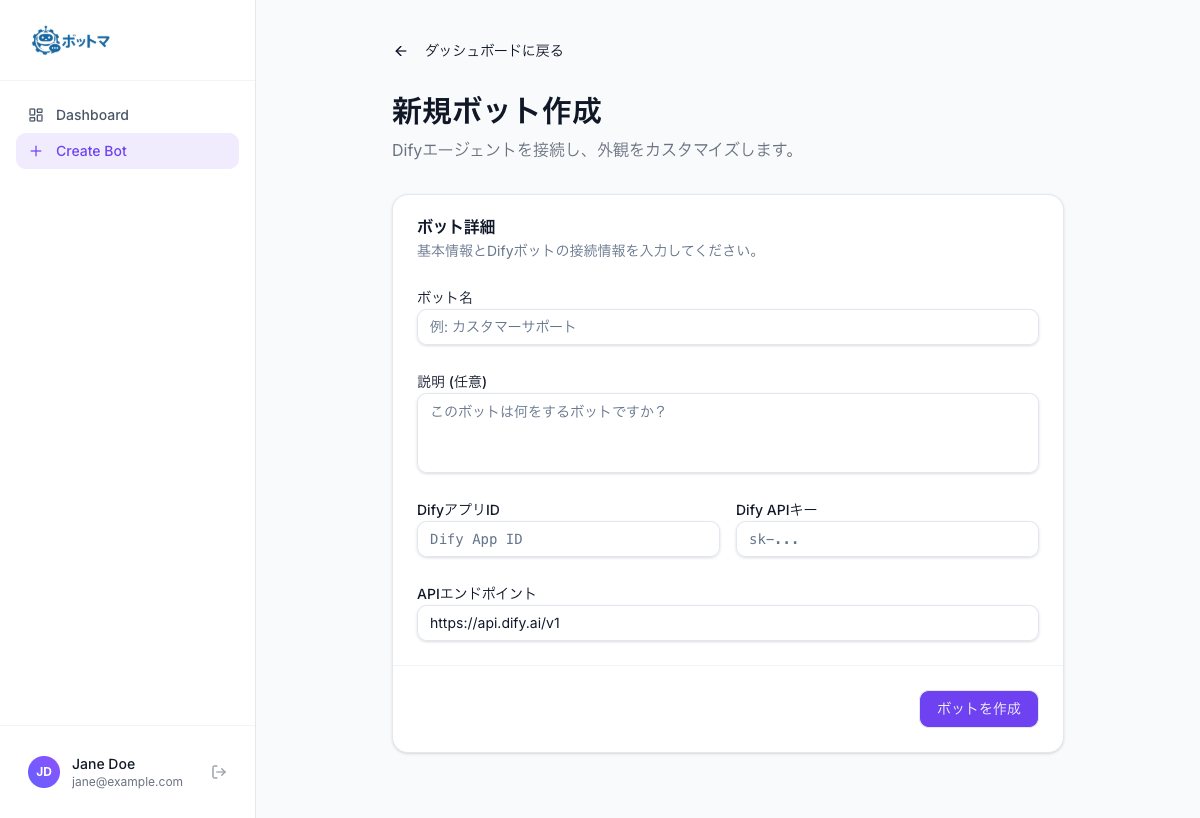1200x818 pixels.
Task: Click the logout icon next to Jane Doe
Action: click(219, 772)
